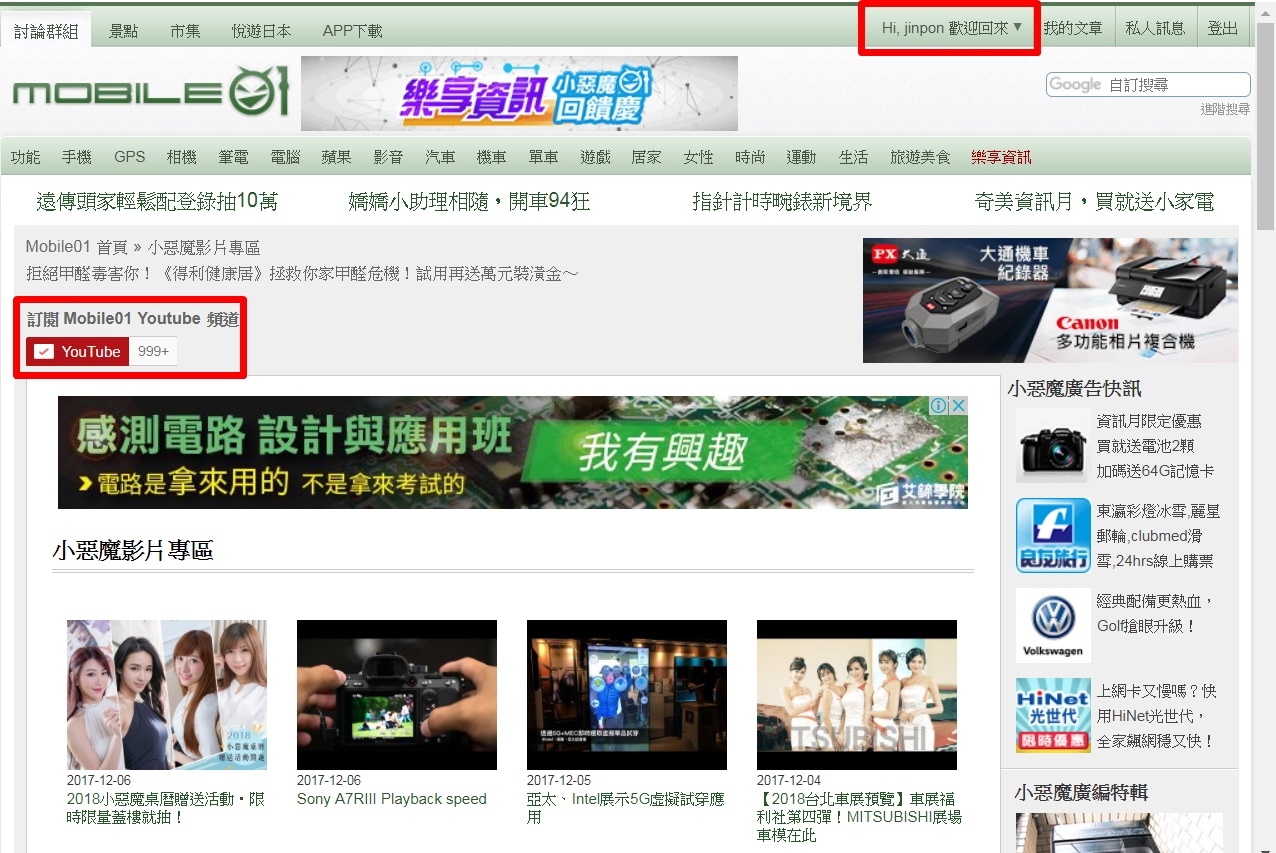
Task: Open the 女性 category menu
Action: point(698,157)
